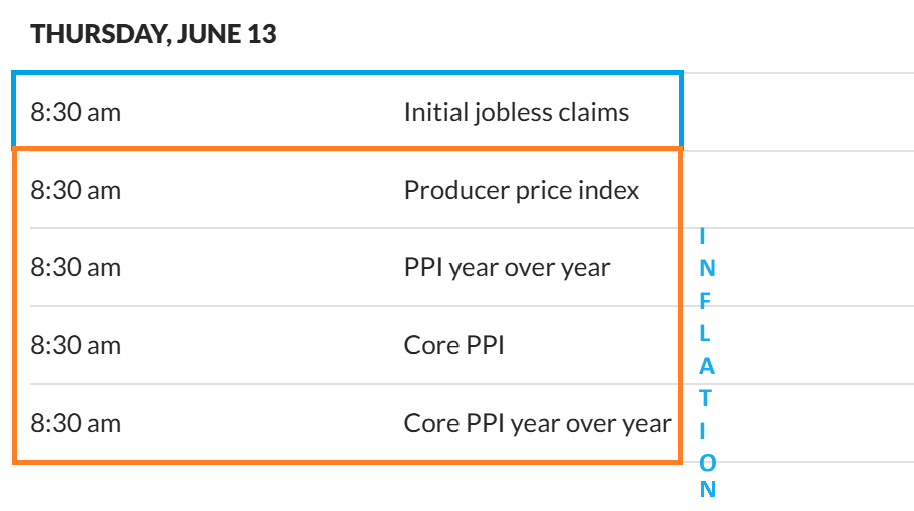
Task: Select the letter A in the INFLATION annotation
Action: pos(707,365)
